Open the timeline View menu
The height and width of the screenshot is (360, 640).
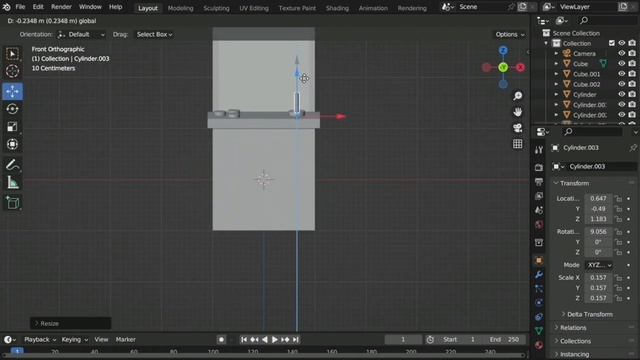click(101, 340)
